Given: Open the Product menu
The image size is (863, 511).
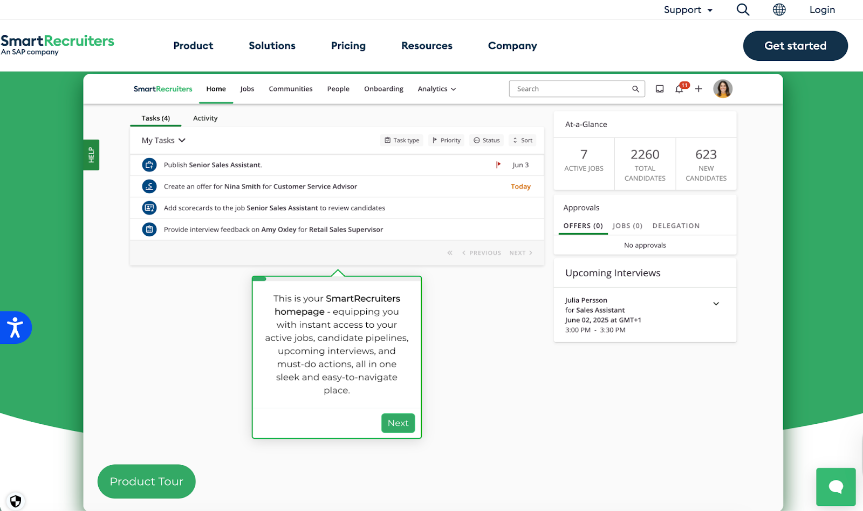Looking at the screenshot, I should (193, 46).
